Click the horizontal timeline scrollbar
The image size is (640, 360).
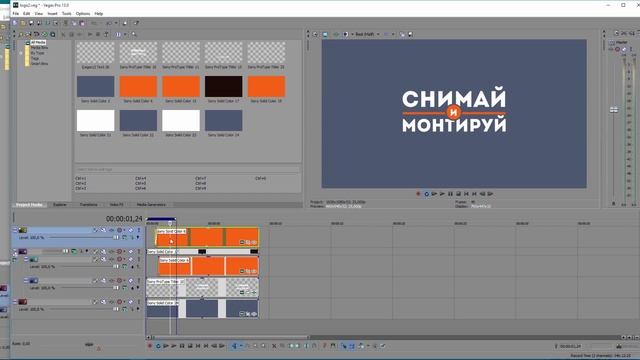tap(231, 338)
